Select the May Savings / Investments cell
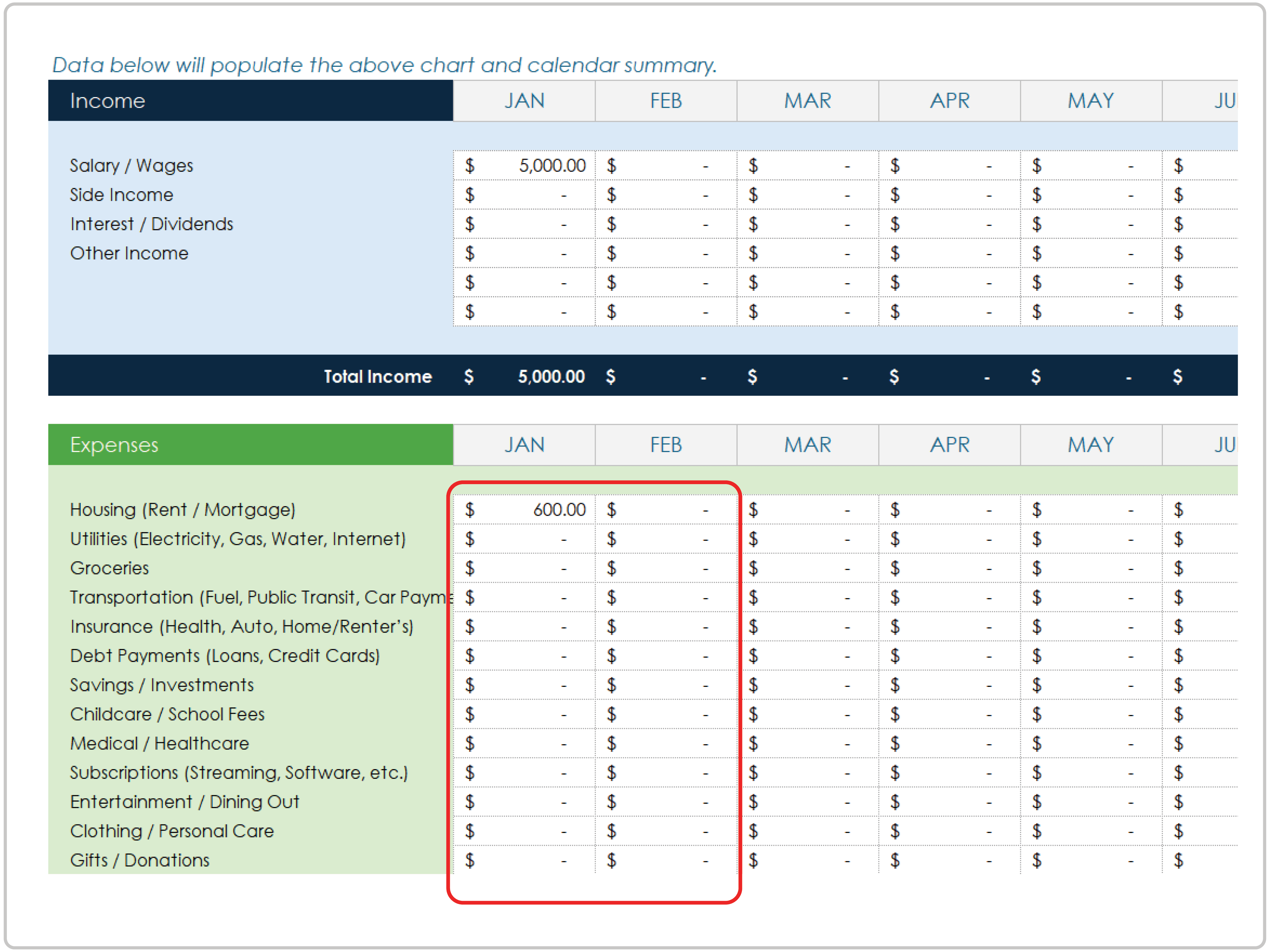 pos(1091,685)
